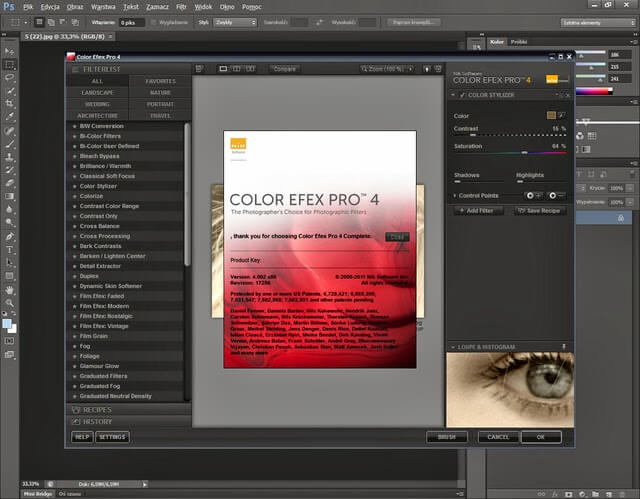Switch to the Próbki panel tab

[x=519, y=42]
